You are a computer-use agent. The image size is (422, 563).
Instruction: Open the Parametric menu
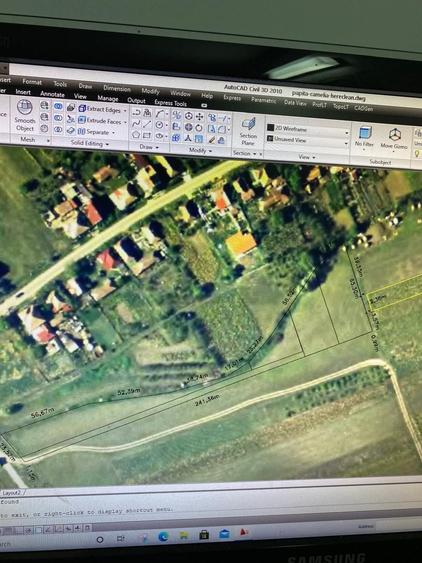(x=264, y=100)
